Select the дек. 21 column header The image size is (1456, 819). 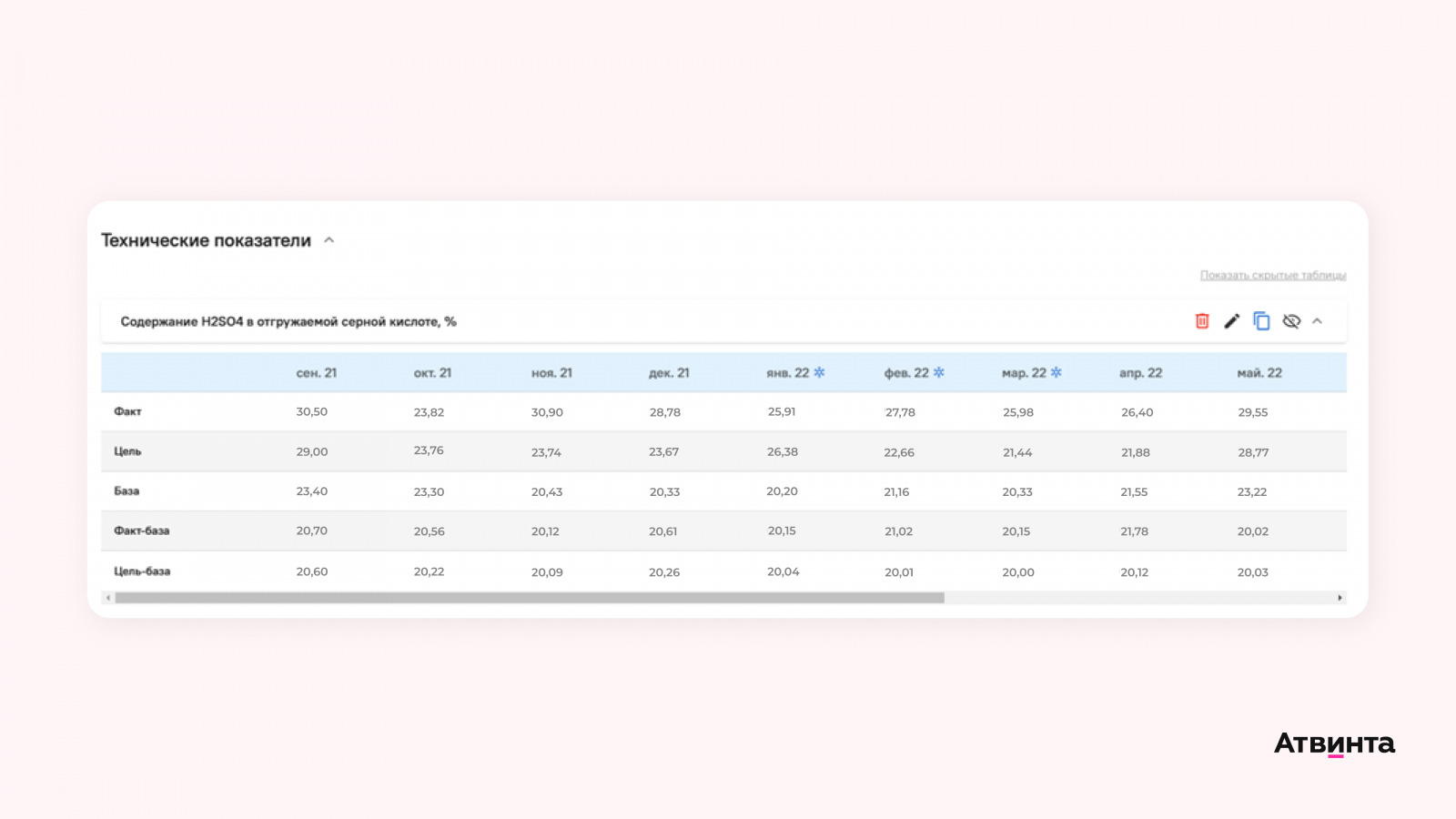pyautogui.click(x=669, y=373)
